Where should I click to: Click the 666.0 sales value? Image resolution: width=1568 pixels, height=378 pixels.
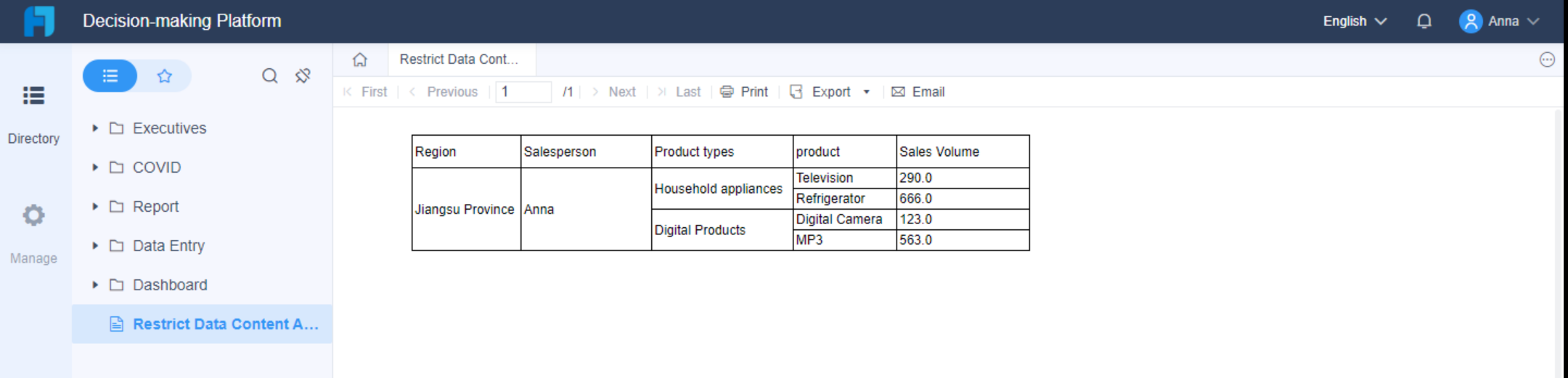click(963, 199)
